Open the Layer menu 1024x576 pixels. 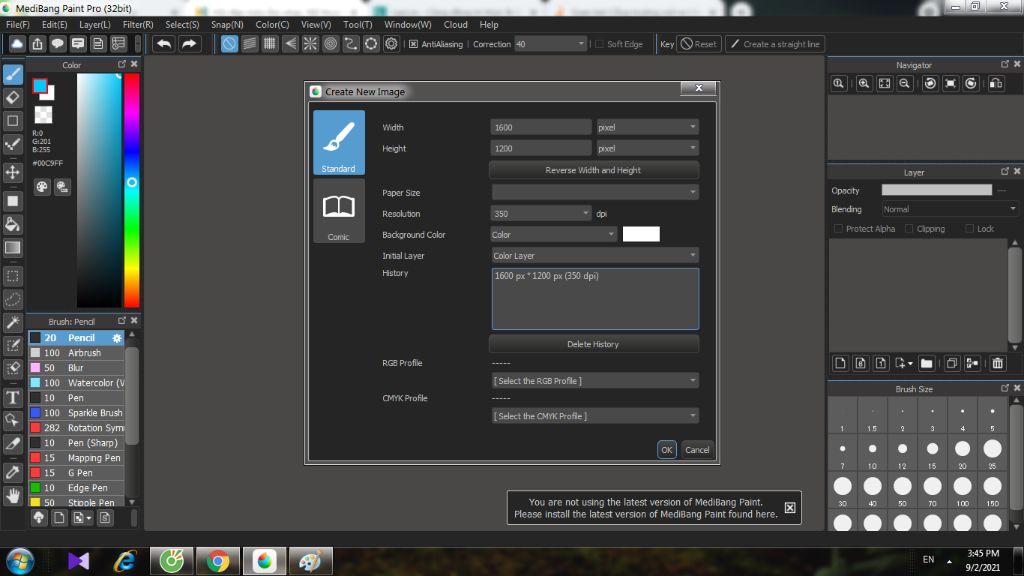95,25
